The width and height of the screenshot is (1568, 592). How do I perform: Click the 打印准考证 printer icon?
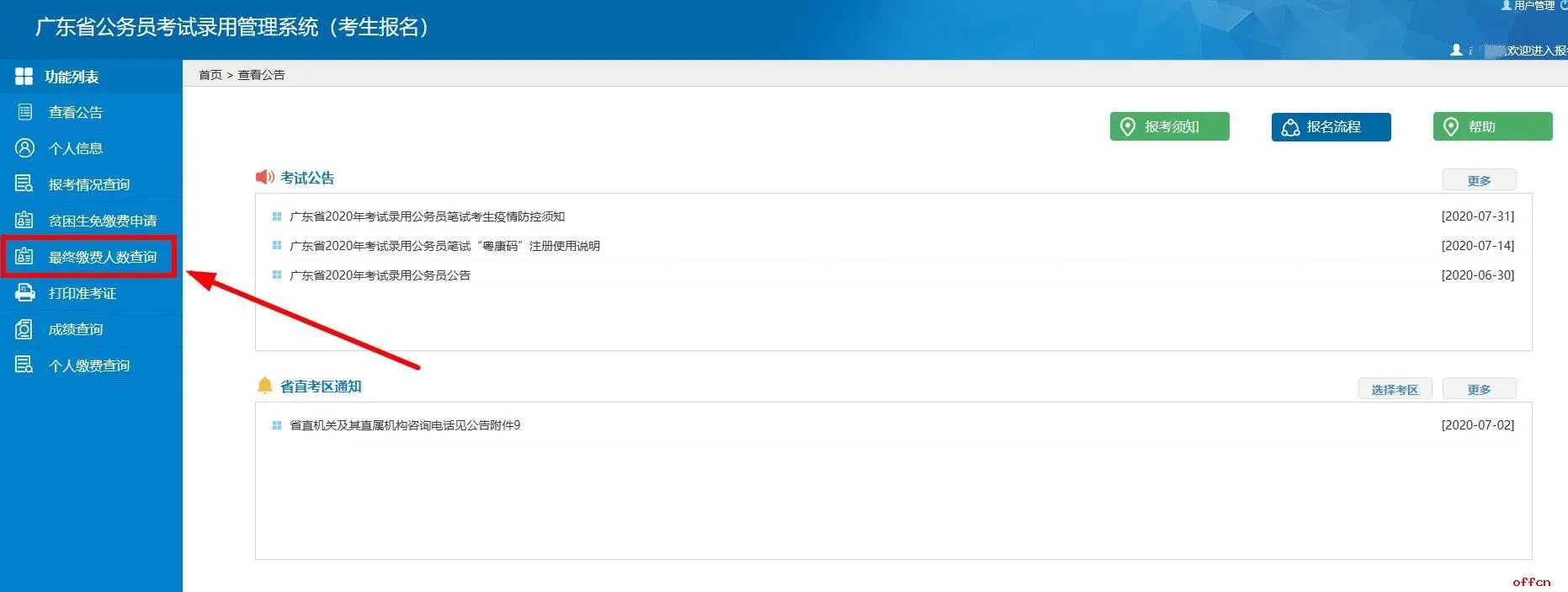point(24,292)
